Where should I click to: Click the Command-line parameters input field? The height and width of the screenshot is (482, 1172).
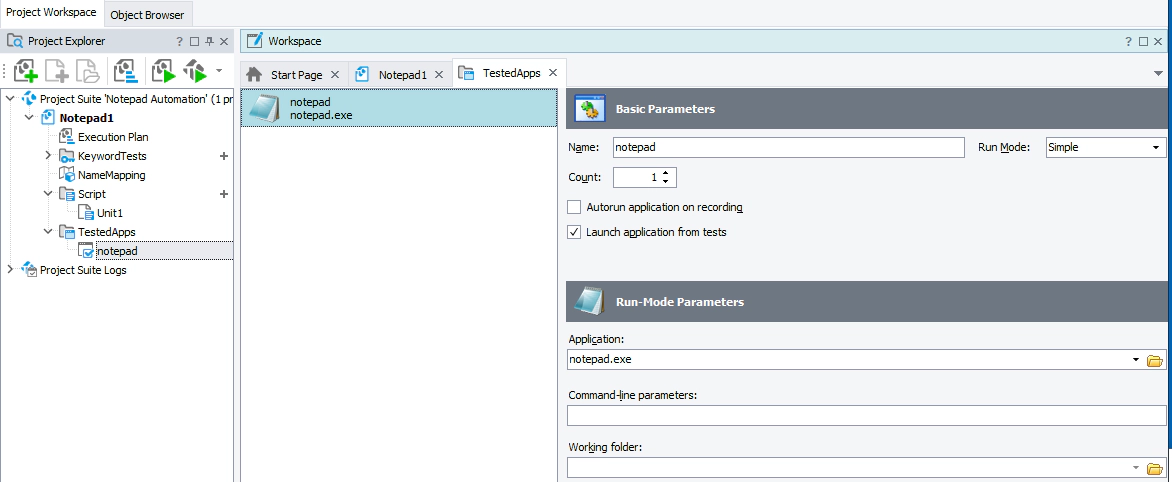coord(866,416)
